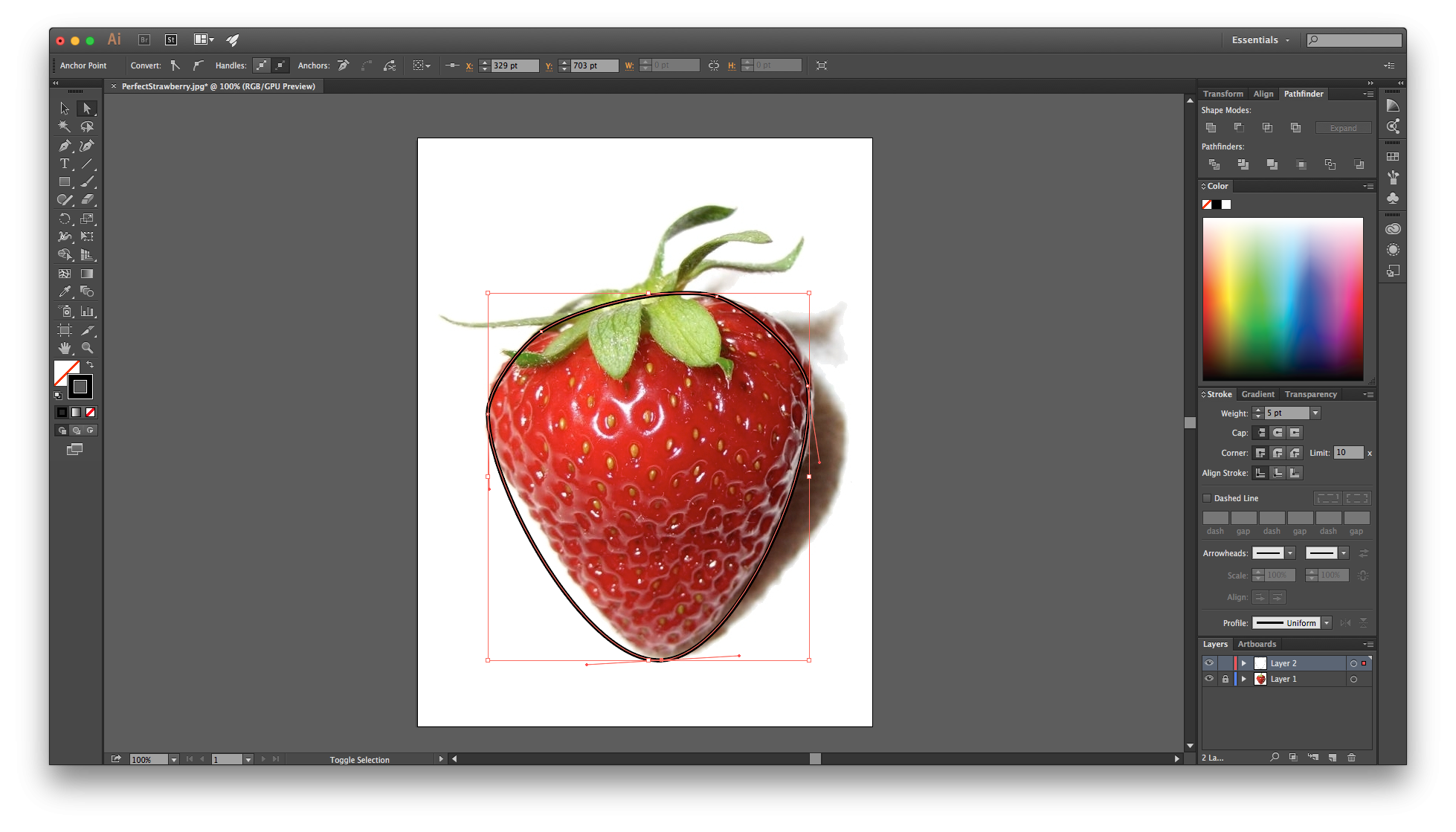The image size is (1456, 832).
Task: Click the X position input field
Action: (515, 65)
